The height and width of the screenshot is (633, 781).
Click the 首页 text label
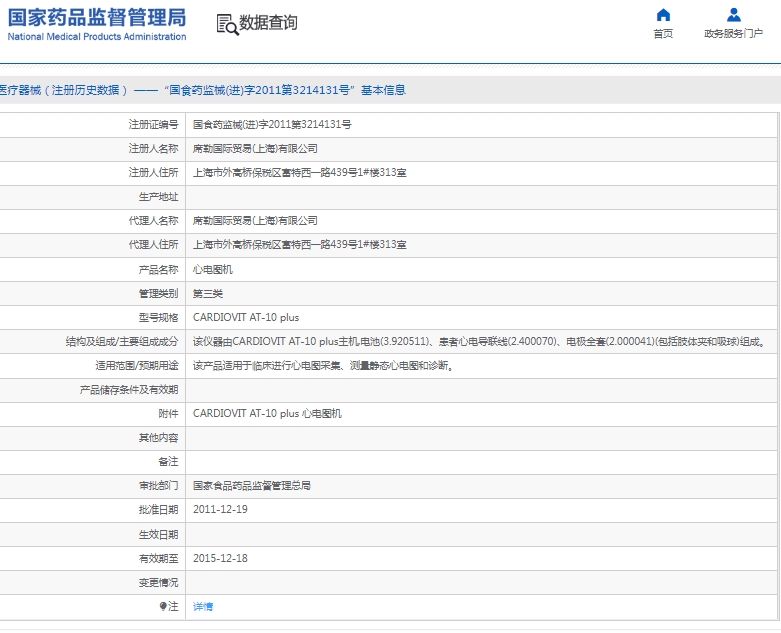pos(663,33)
